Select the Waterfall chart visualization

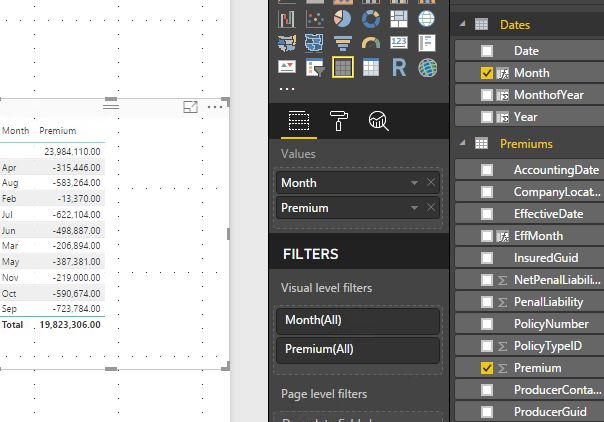[x=286, y=19]
